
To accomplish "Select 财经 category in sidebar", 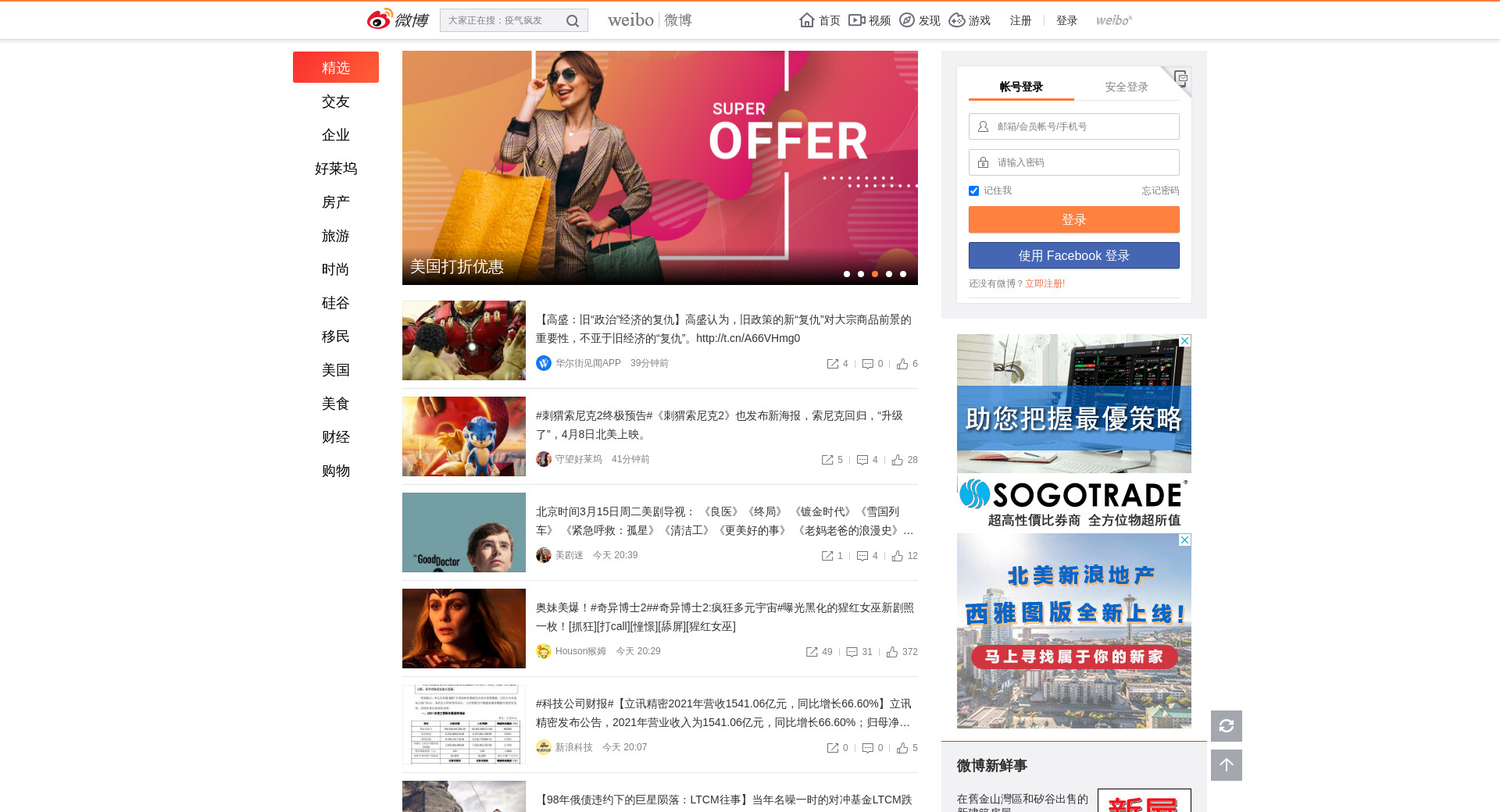I will tap(336, 437).
